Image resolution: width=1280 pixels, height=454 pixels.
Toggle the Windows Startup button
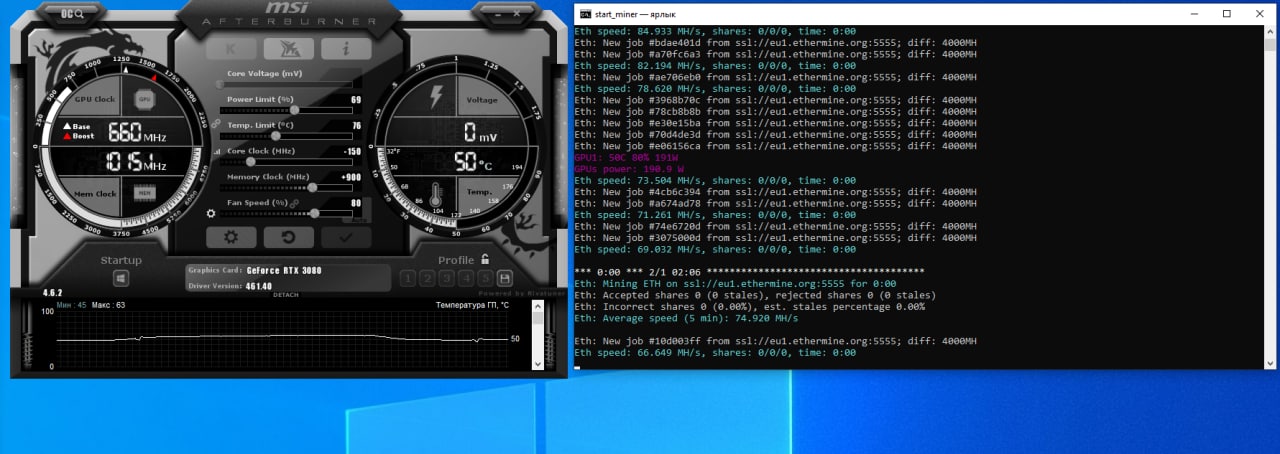120,278
